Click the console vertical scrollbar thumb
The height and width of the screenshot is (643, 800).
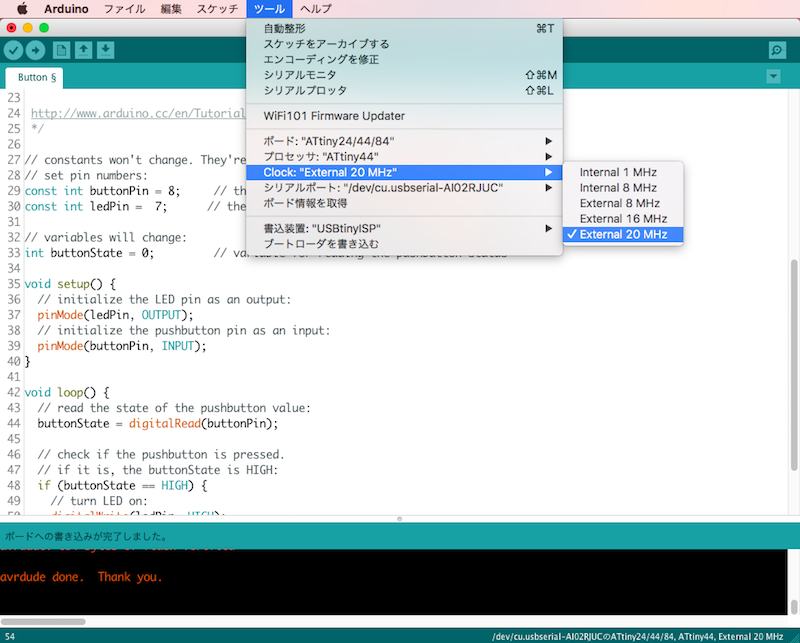[794, 607]
